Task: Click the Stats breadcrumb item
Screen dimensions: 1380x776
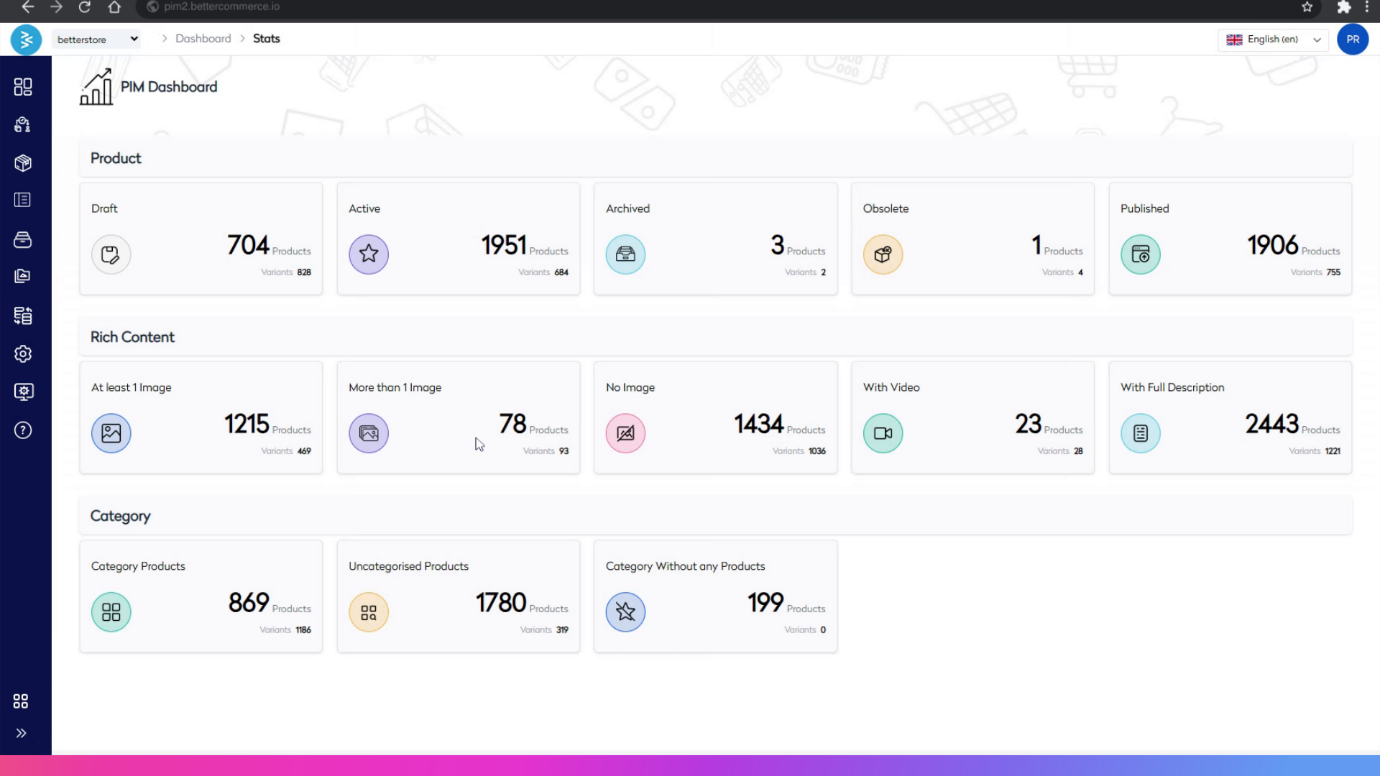Action: point(266,39)
